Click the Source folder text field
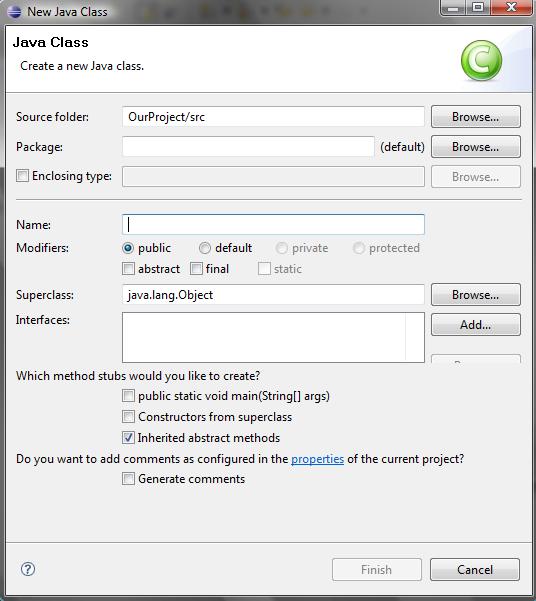 (273, 117)
